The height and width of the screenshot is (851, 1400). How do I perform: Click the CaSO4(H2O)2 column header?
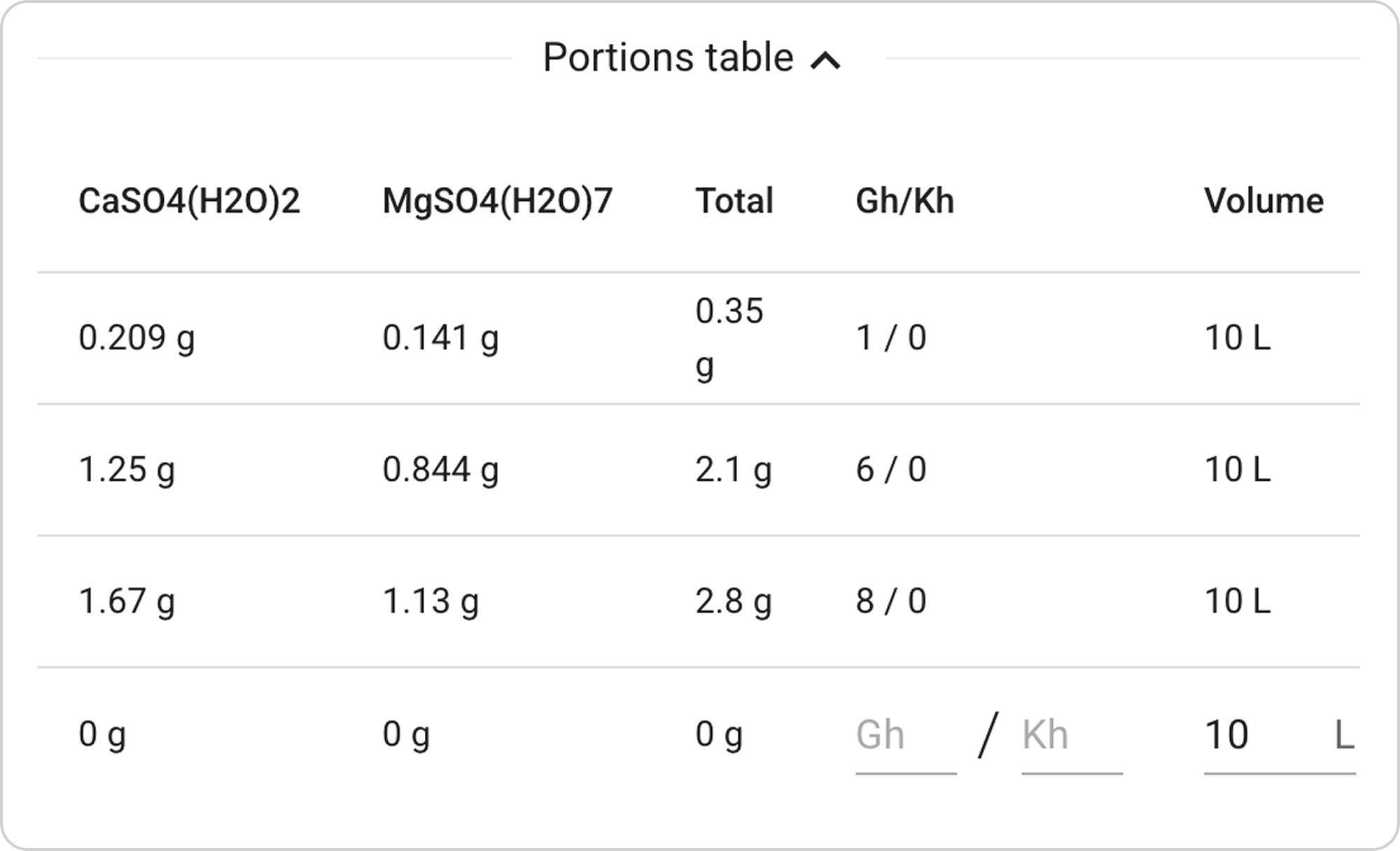pyautogui.click(x=189, y=202)
